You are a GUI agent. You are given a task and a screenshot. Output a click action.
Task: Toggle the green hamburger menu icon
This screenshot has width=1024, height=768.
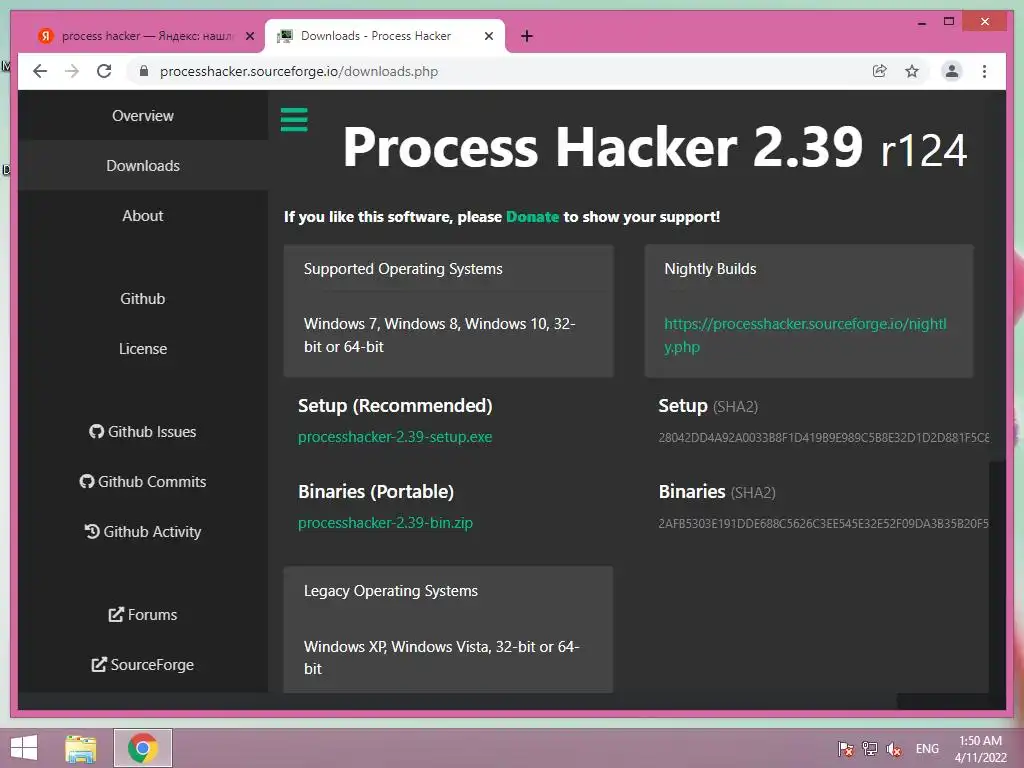point(294,120)
